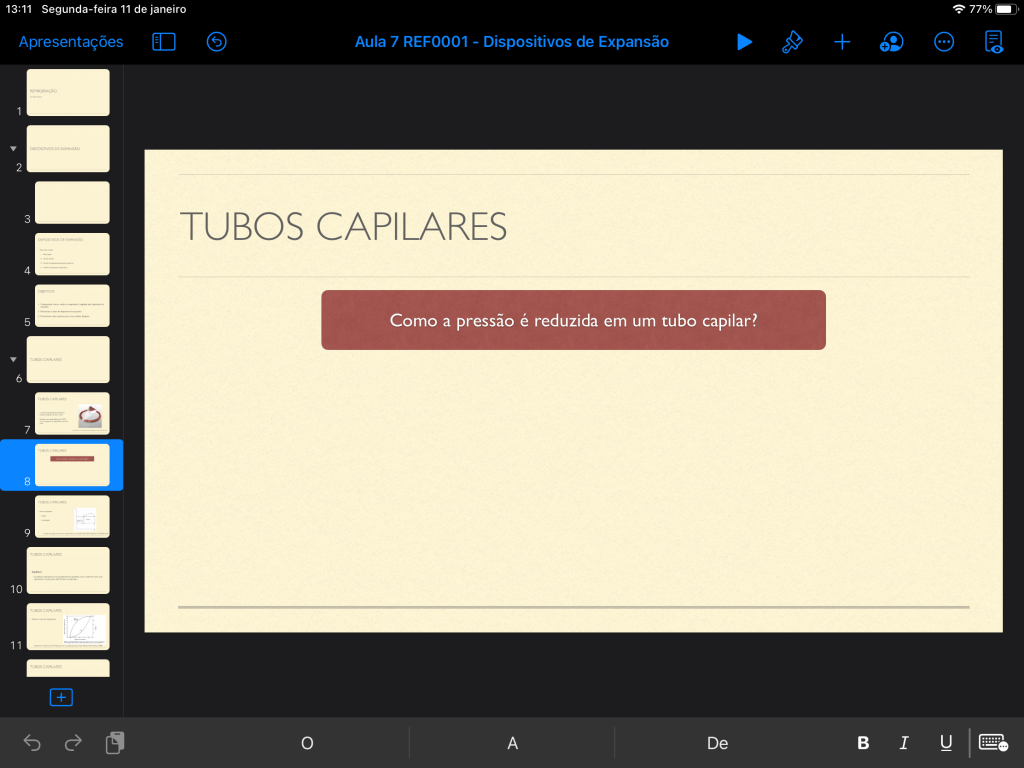The height and width of the screenshot is (768, 1024).
Task: Open the More options ellipsis menu
Action: click(x=943, y=42)
